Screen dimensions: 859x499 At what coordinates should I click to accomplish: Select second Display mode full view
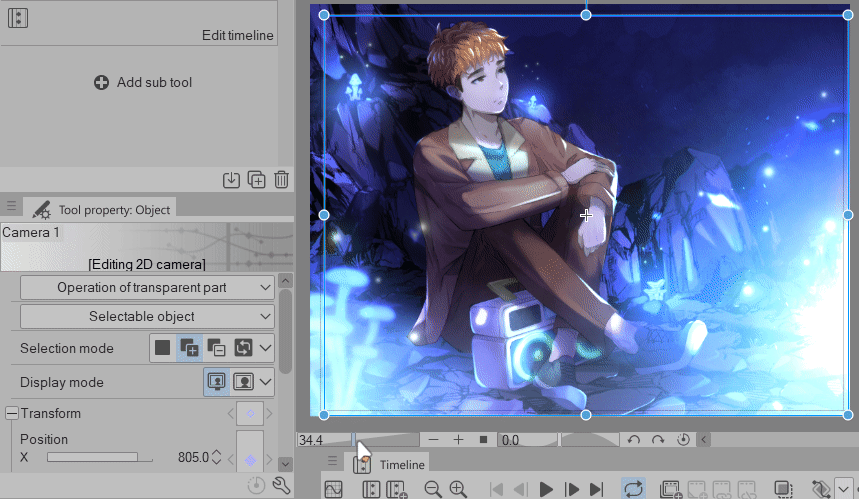[x=243, y=382]
